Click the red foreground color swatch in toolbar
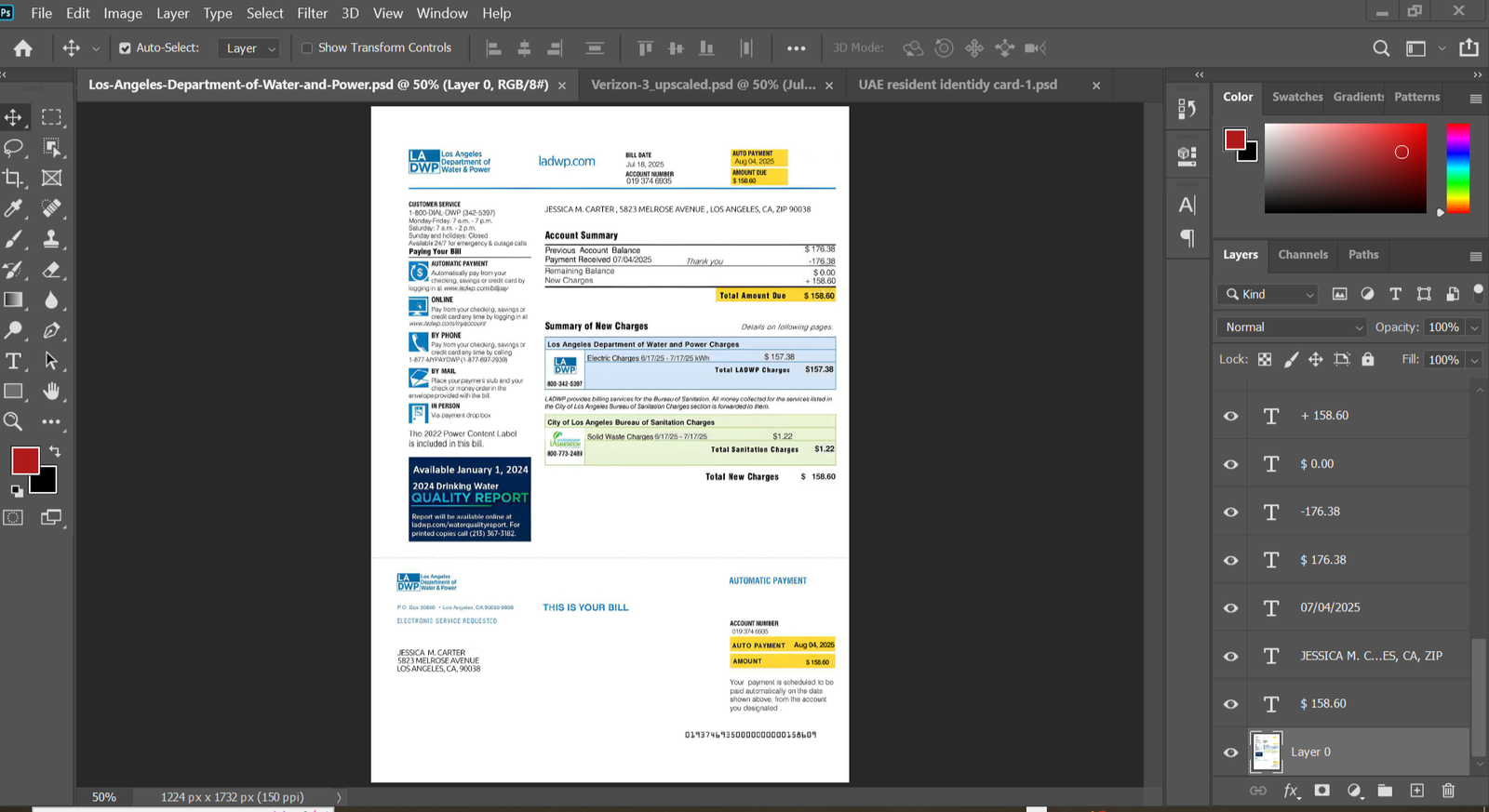The height and width of the screenshot is (812, 1489). click(x=23, y=459)
